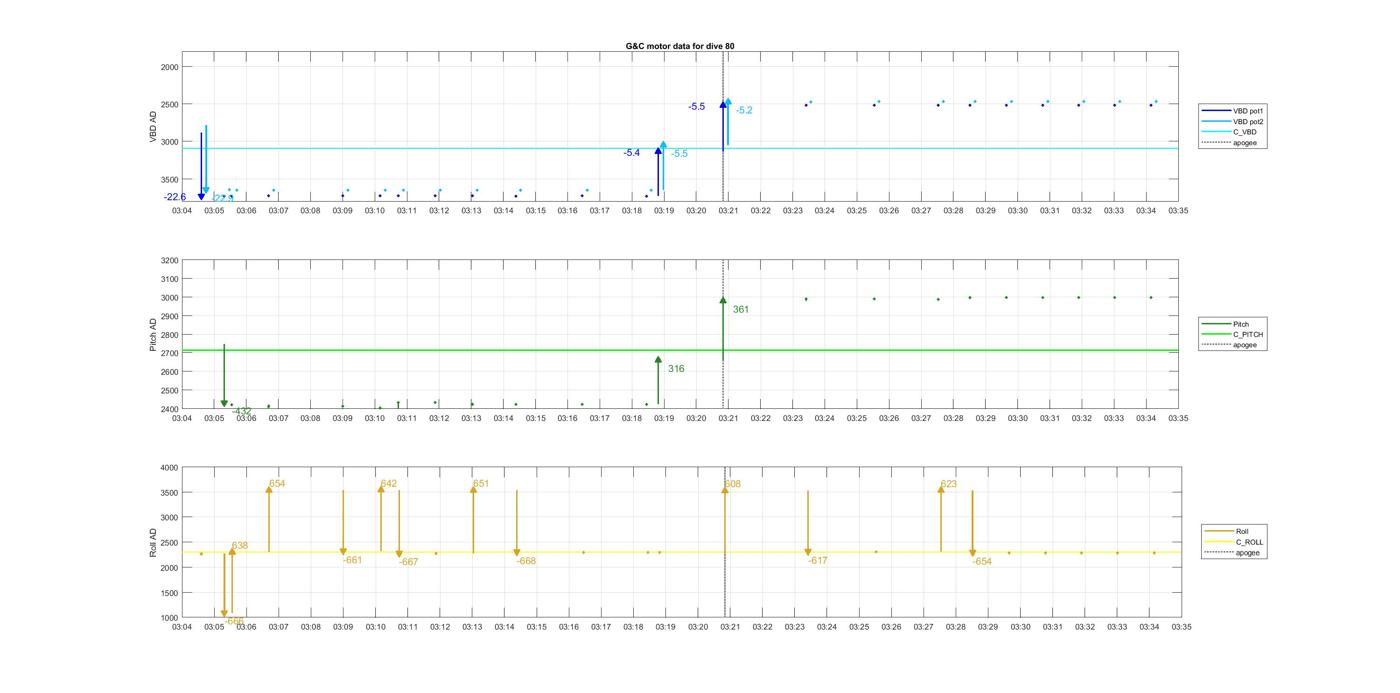This screenshot has width=1400, height=693.
Task: Click the "-22.6" VBD data label
Action: [x=175, y=197]
